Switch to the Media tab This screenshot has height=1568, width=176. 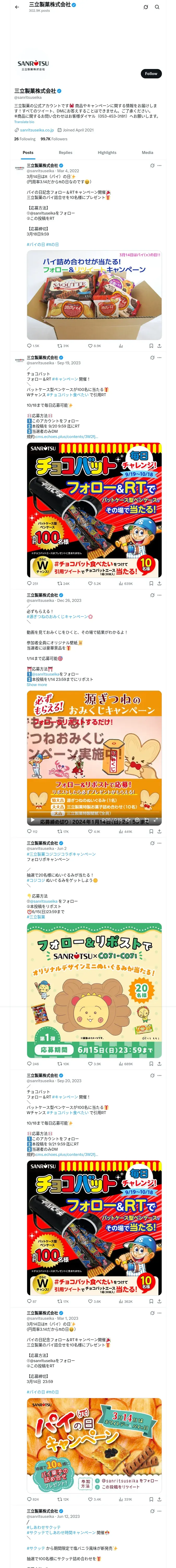pyautogui.click(x=148, y=153)
